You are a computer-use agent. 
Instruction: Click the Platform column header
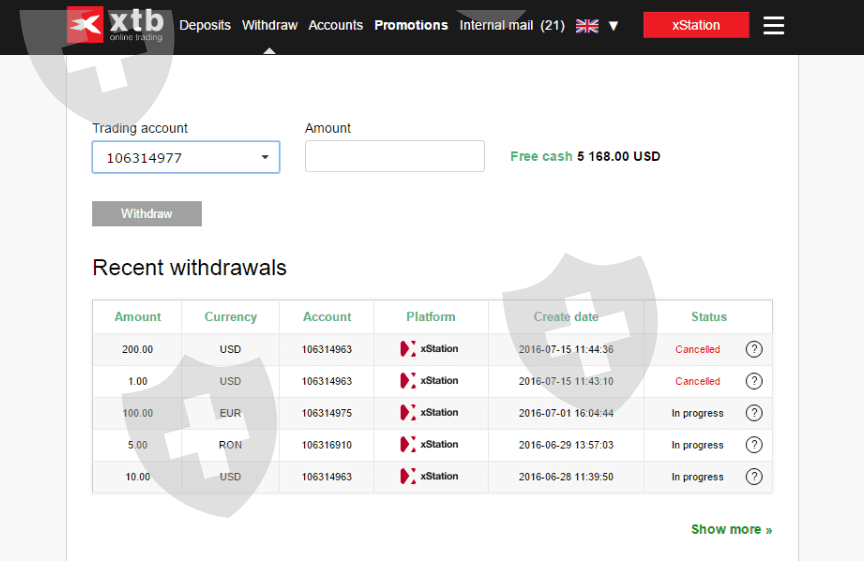(x=430, y=317)
